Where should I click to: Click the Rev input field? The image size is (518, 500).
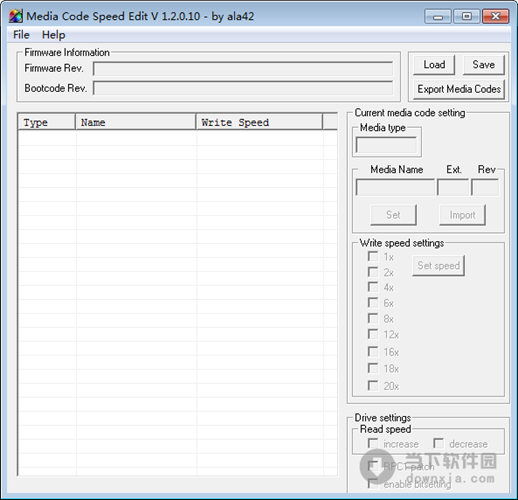485,188
